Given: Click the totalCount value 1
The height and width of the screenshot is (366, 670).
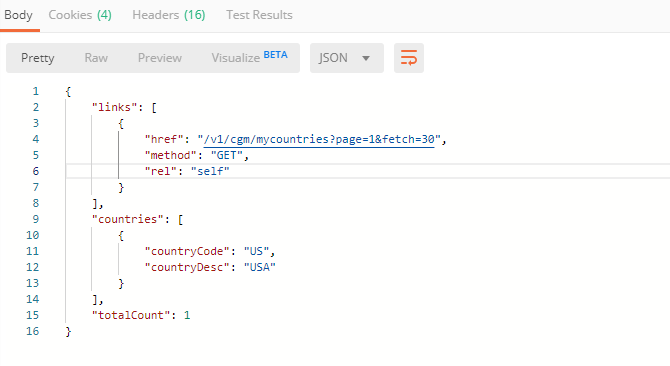Looking at the screenshot, I should pos(187,315).
